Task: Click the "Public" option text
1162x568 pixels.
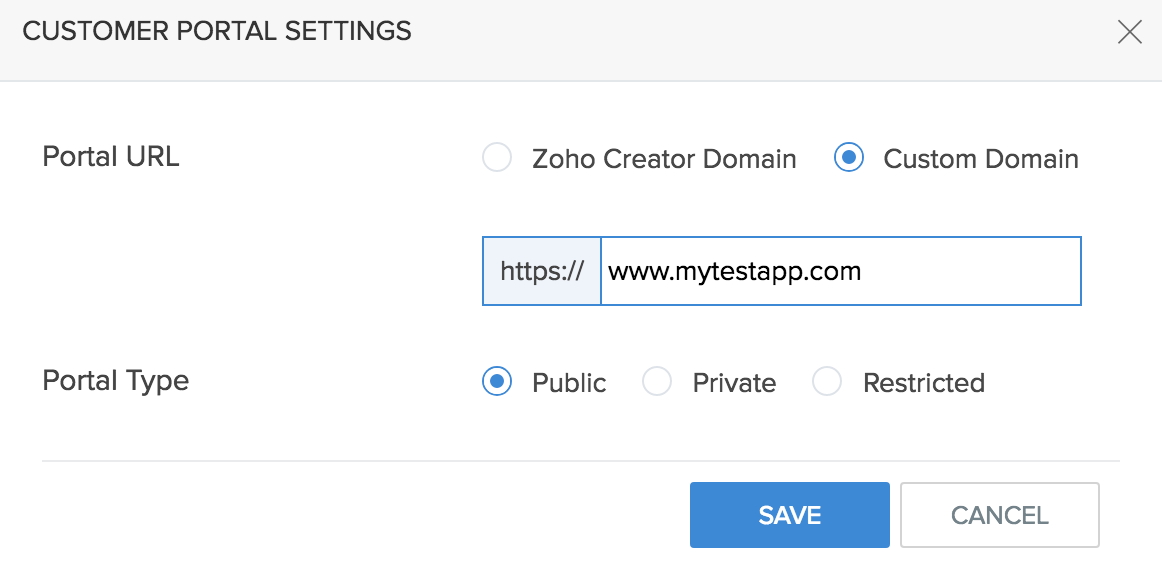Action: pos(569,383)
